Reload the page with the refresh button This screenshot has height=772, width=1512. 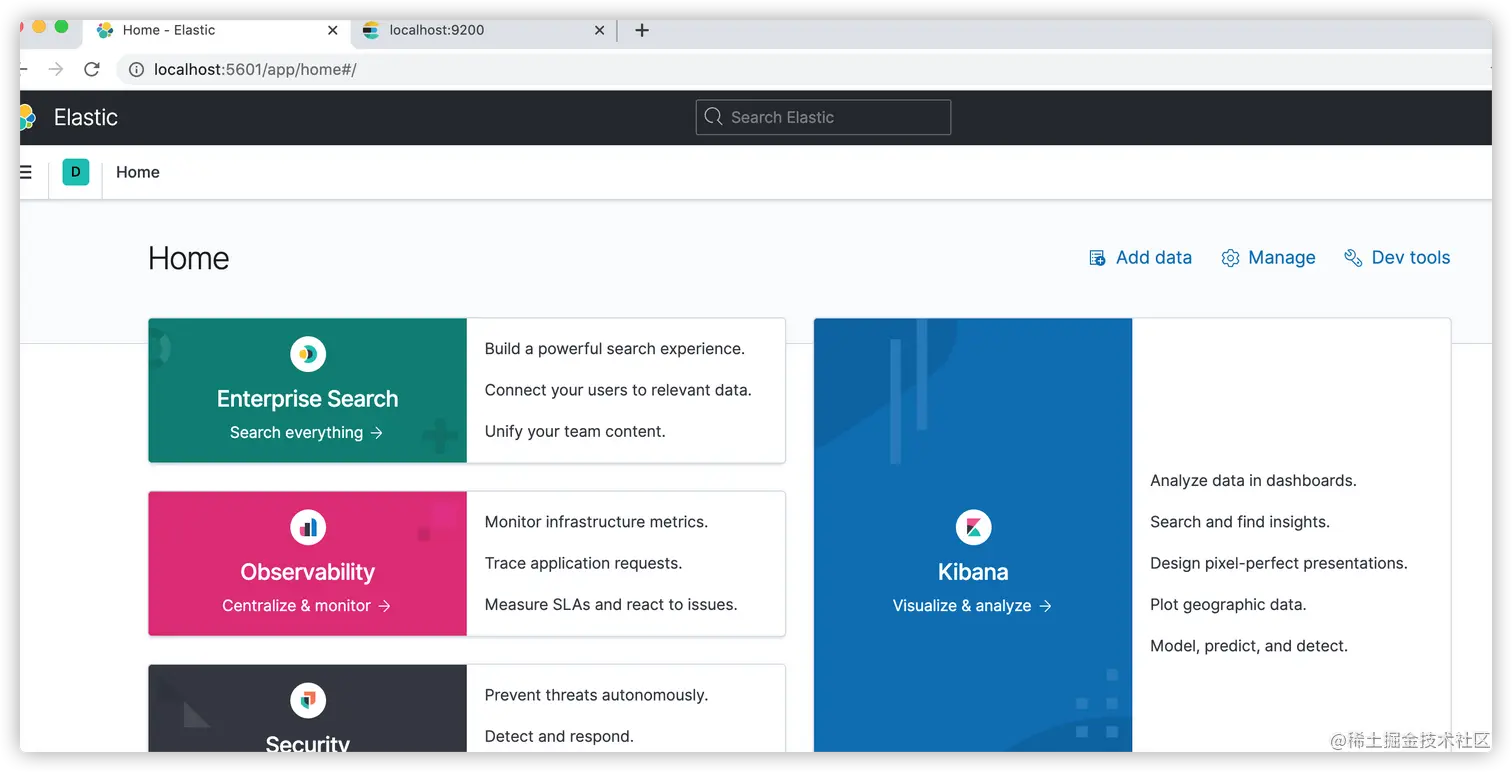point(92,69)
